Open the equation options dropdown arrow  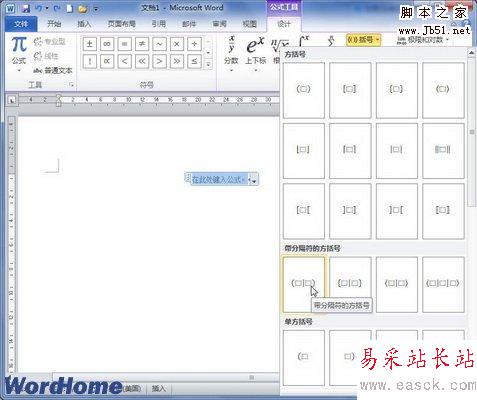[254, 180]
